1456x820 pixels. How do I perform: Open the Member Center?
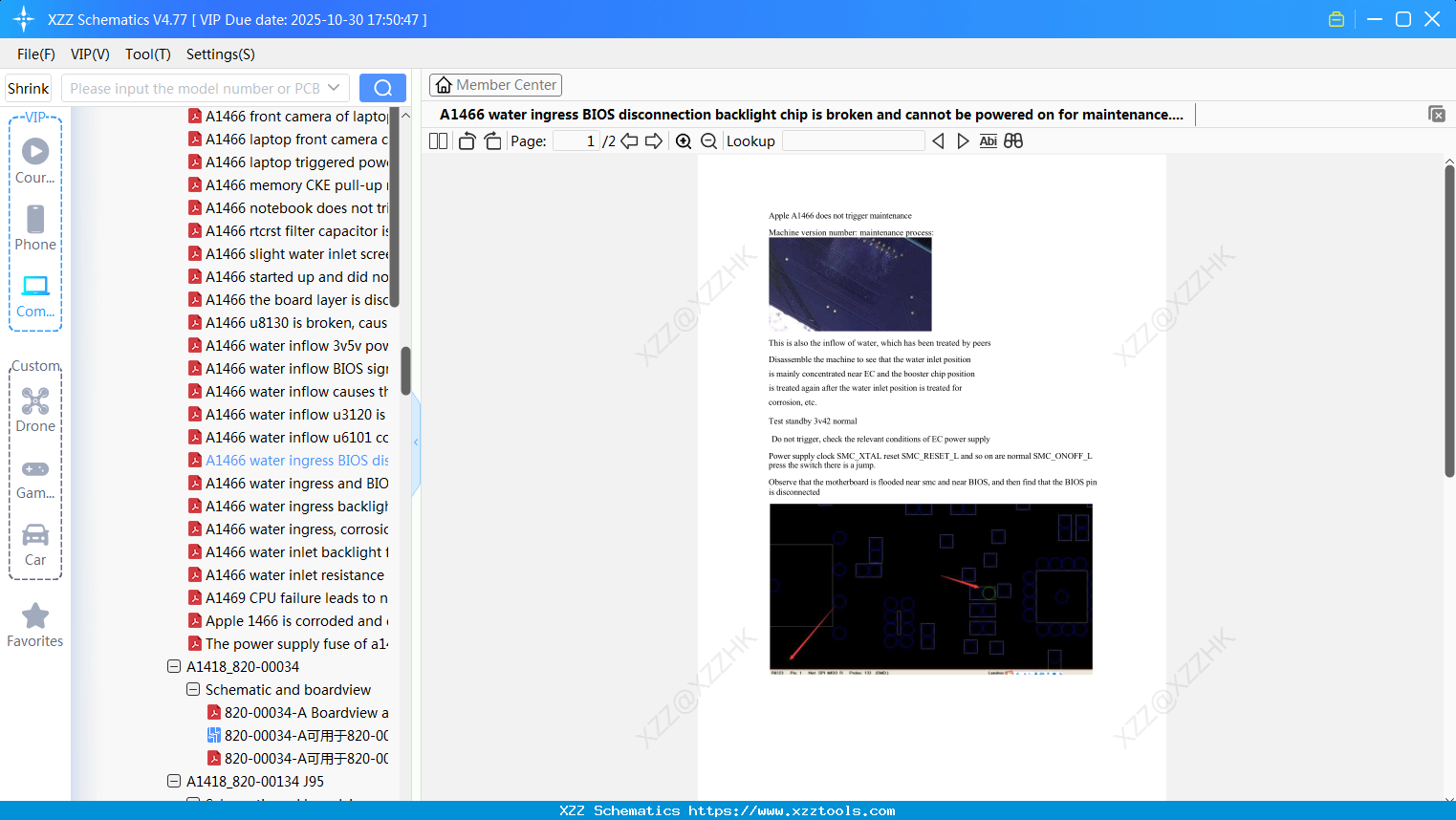(x=495, y=85)
